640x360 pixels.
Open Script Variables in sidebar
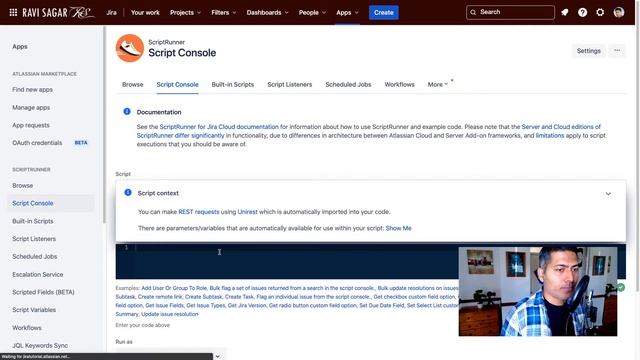click(34, 309)
